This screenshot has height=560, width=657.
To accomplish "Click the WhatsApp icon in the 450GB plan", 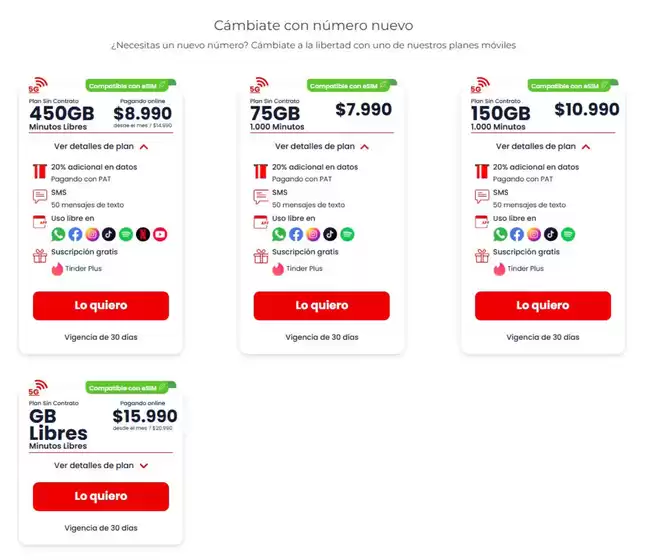I will pos(58,234).
